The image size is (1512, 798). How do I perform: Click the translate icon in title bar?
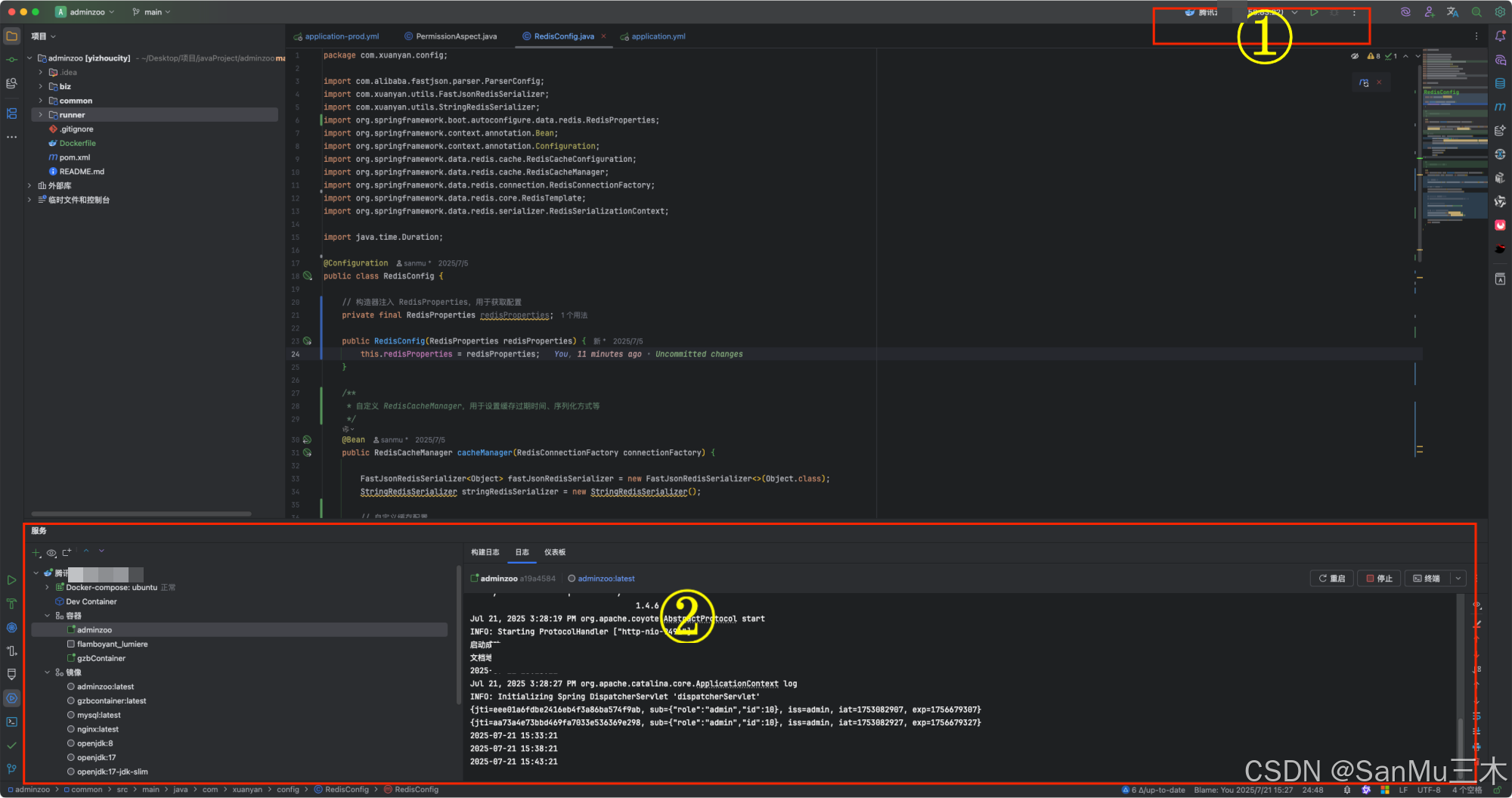click(x=1452, y=12)
